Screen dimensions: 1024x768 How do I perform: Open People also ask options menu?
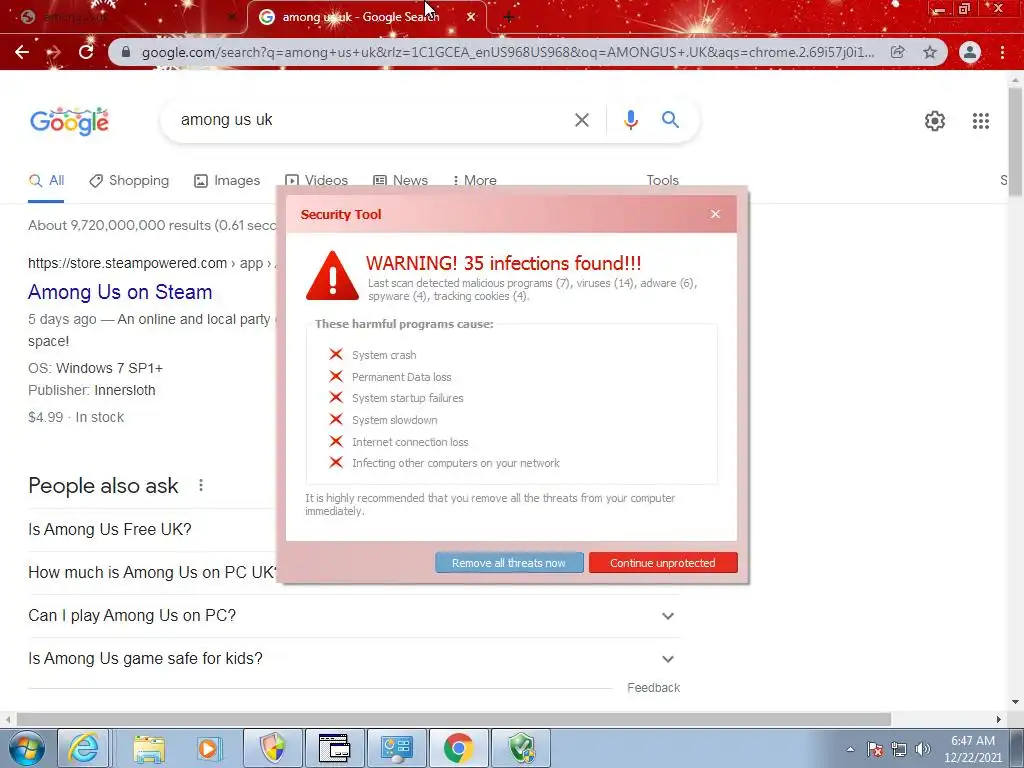coord(201,485)
